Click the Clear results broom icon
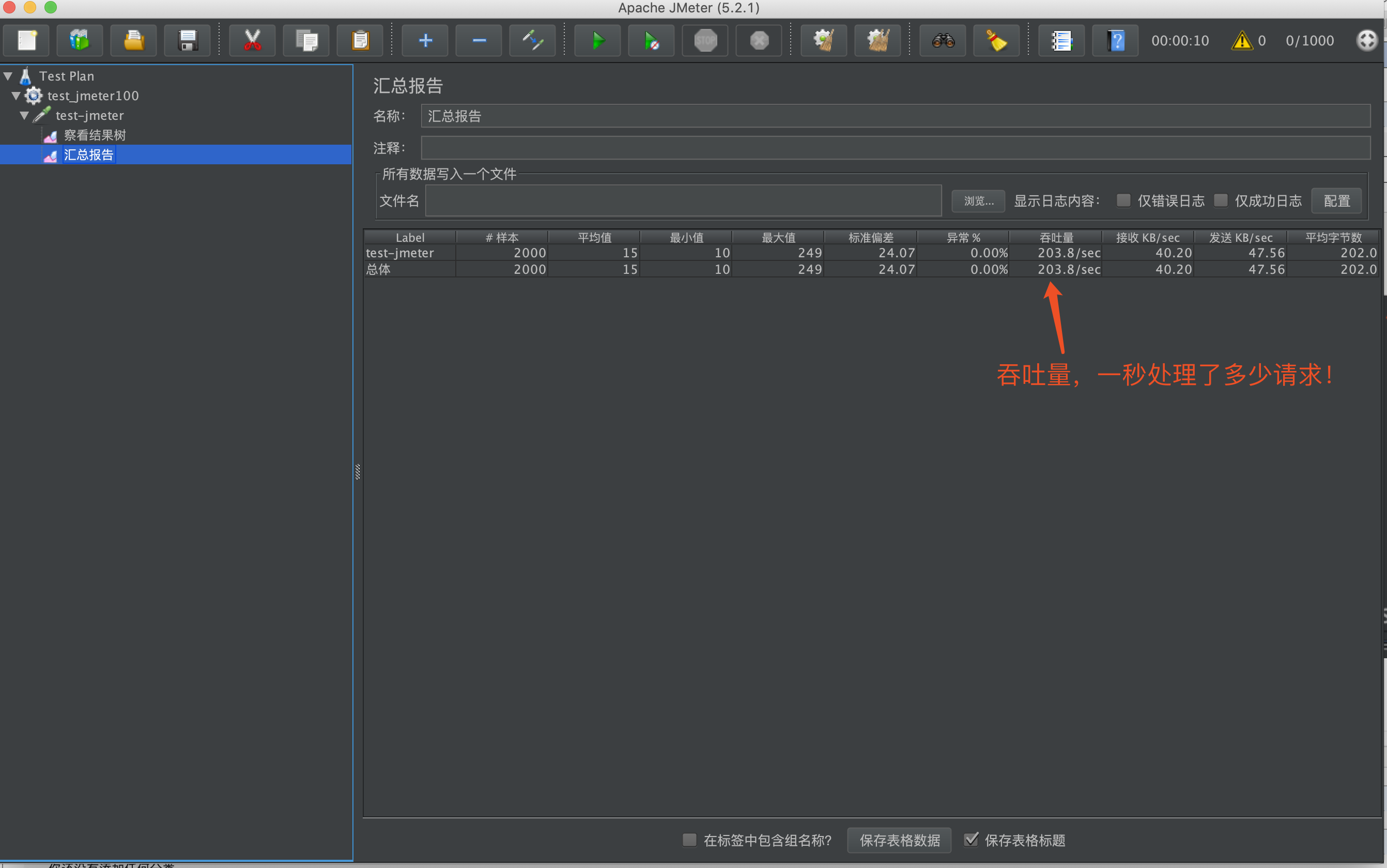Image resolution: width=1387 pixels, height=868 pixels. point(824,41)
